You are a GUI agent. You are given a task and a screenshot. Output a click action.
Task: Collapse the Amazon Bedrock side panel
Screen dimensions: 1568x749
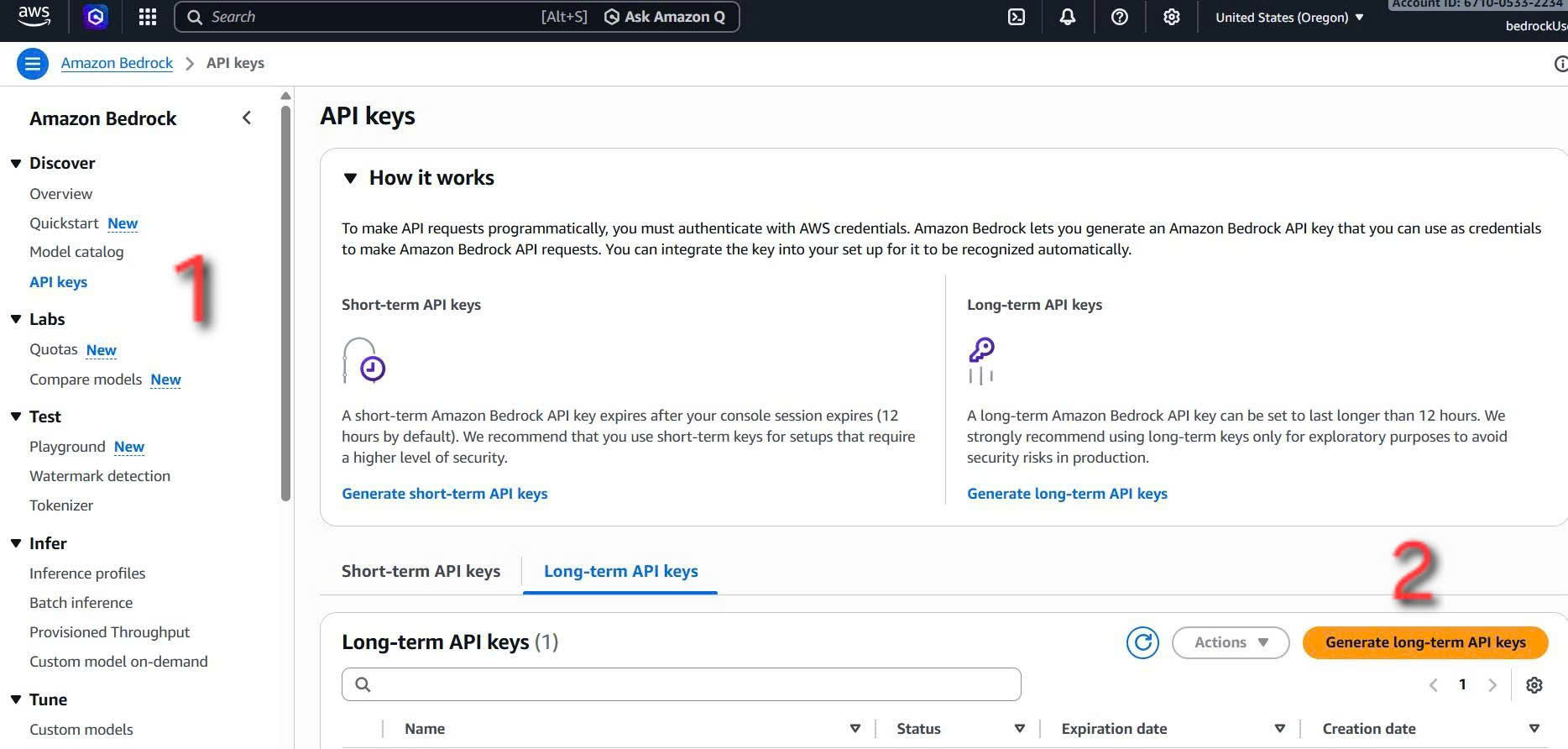(247, 118)
